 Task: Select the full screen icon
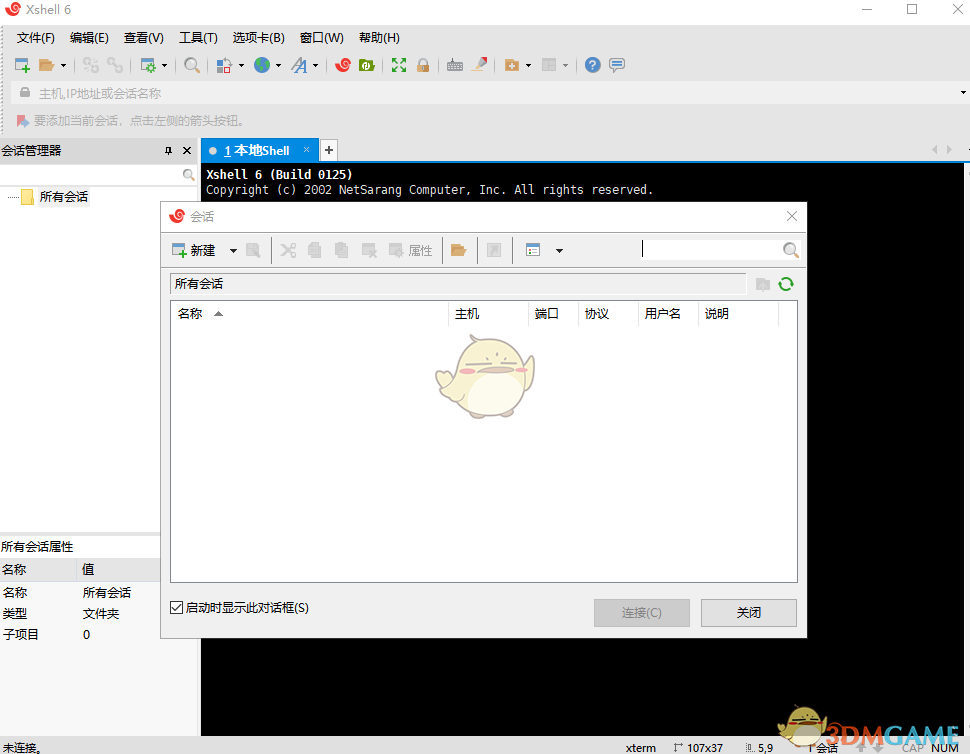(397, 64)
